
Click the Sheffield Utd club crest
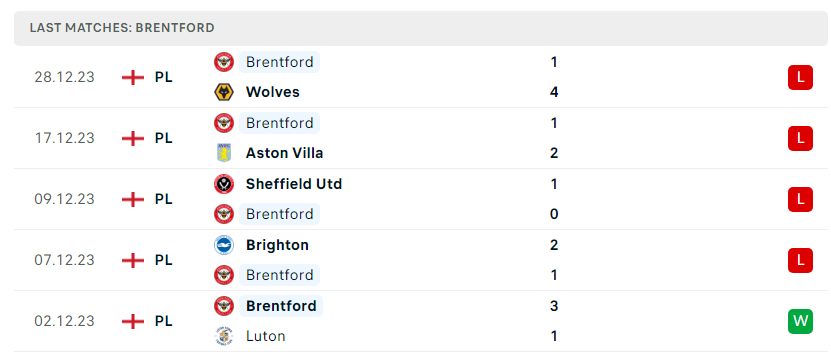click(x=224, y=184)
